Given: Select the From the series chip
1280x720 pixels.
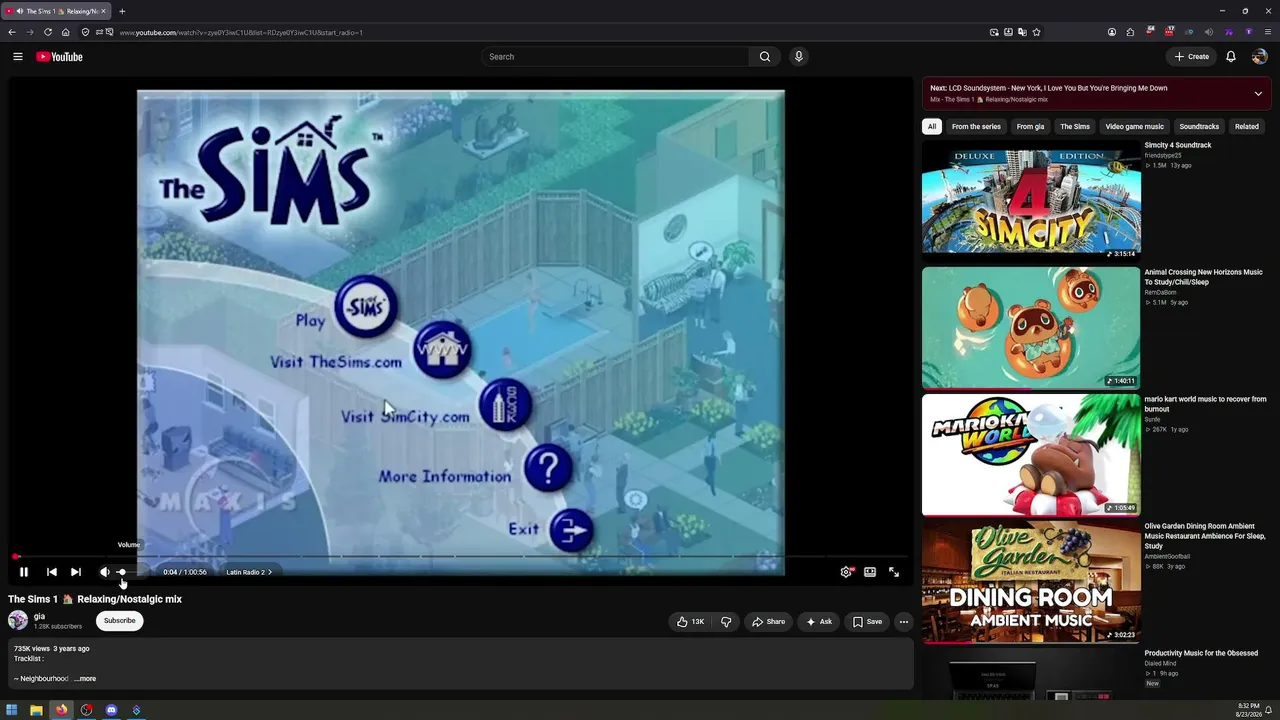Looking at the screenshot, I should [976, 127].
